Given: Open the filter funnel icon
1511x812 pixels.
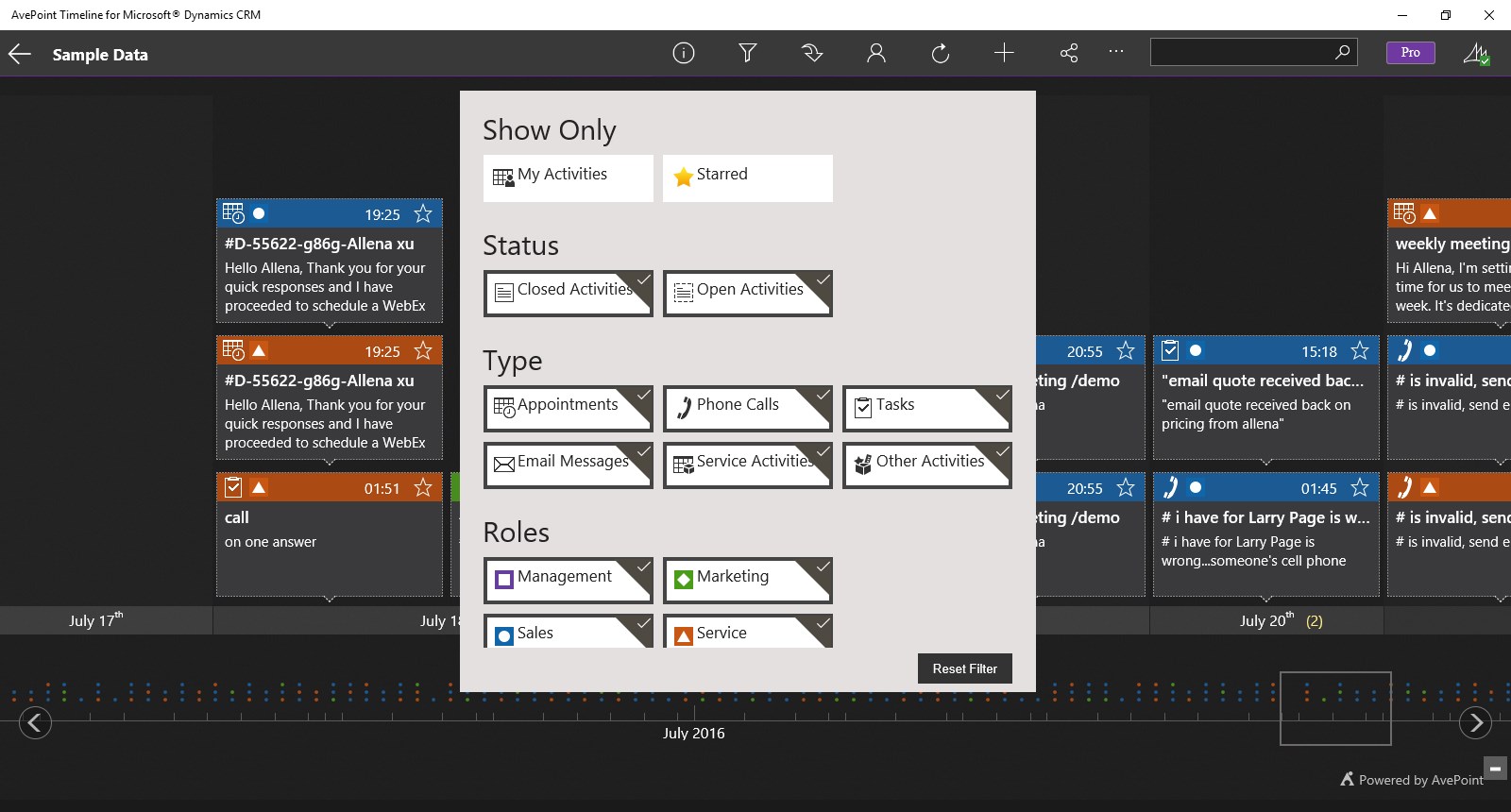Looking at the screenshot, I should pos(748,53).
